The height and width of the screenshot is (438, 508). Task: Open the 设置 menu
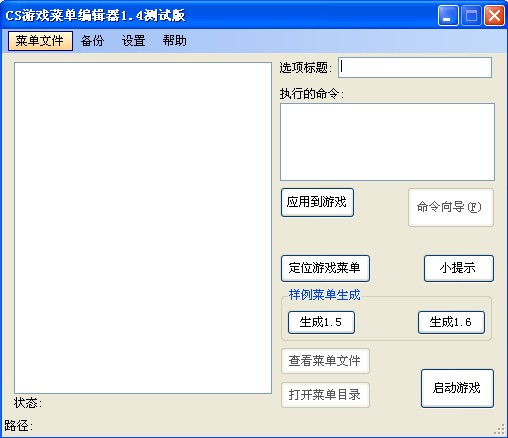133,41
